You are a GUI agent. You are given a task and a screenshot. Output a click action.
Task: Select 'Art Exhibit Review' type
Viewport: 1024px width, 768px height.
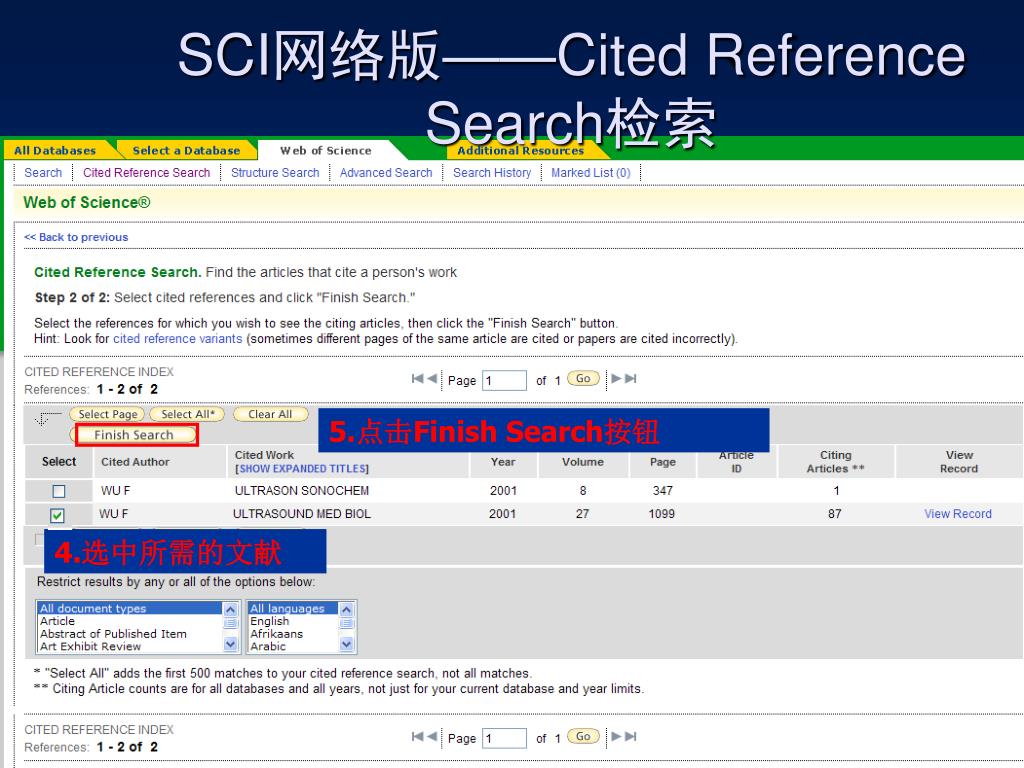pos(129,646)
